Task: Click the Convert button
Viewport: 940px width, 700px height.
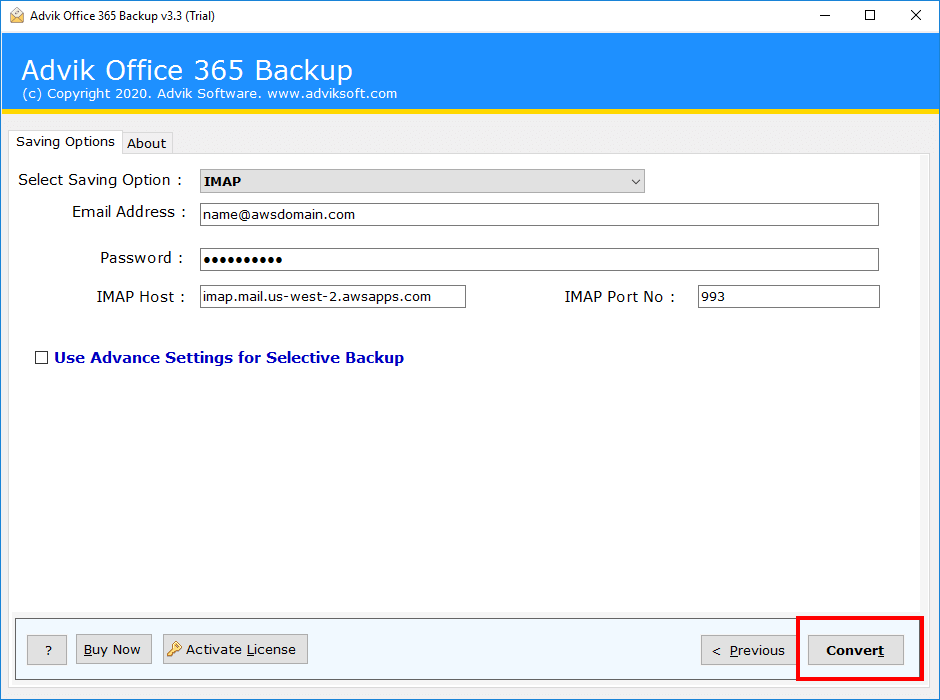Action: 855,650
